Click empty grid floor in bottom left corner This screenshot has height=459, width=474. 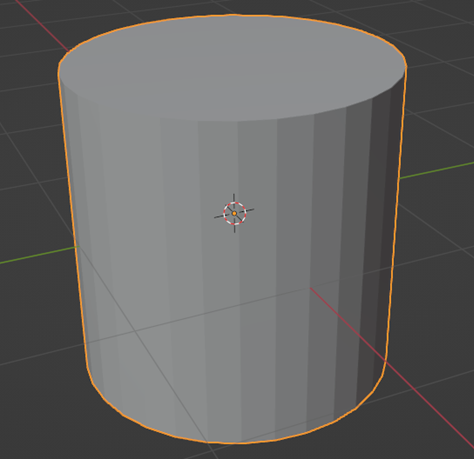coord(33,417)
